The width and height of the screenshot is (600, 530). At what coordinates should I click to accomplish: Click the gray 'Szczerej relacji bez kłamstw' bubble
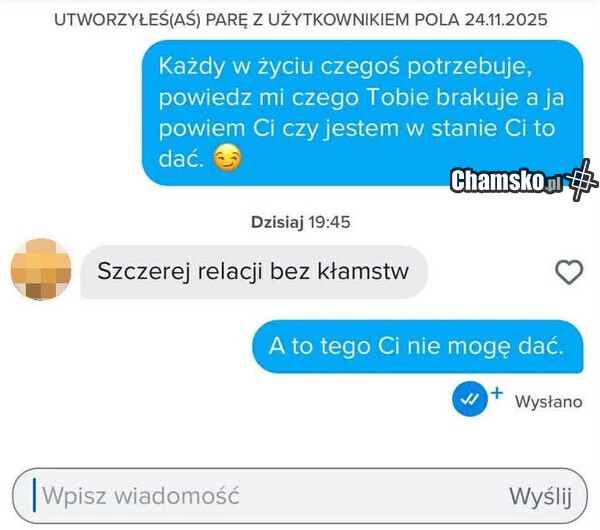[254, 272]
